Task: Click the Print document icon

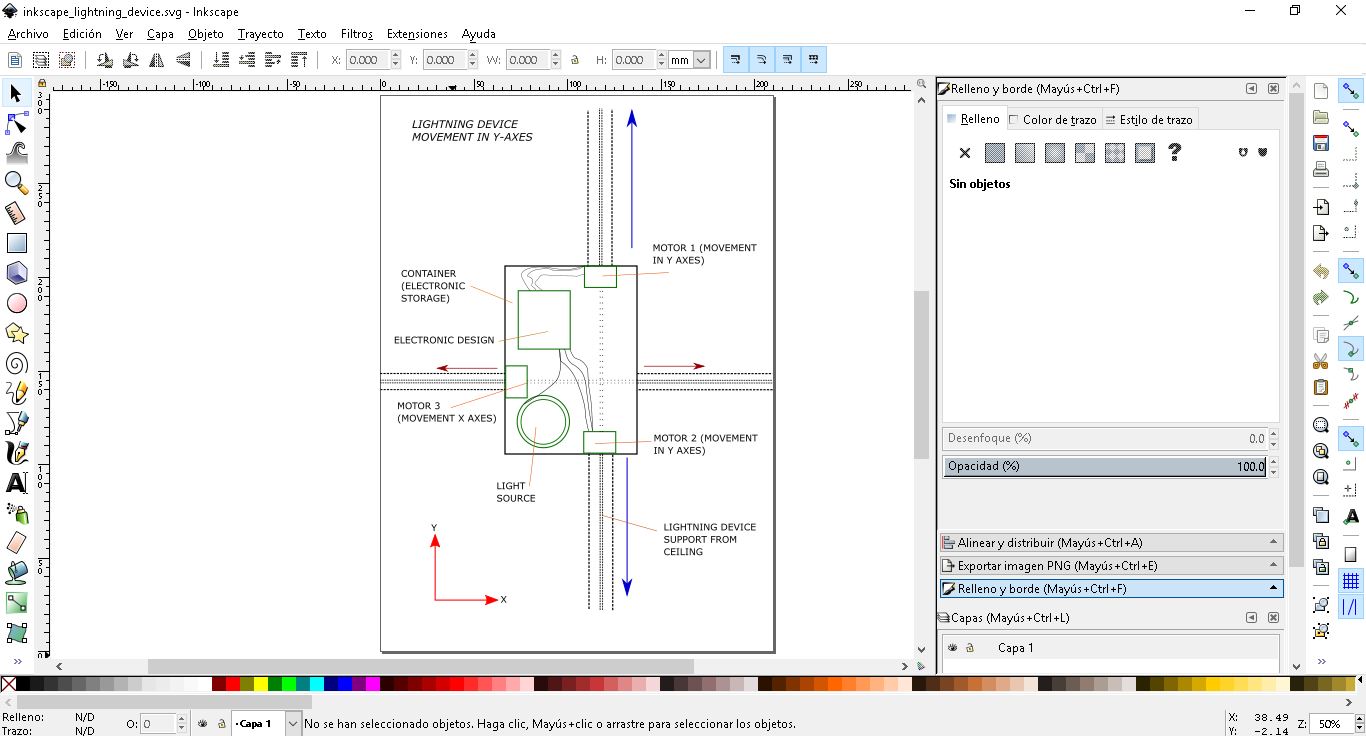Action: 1321,169
